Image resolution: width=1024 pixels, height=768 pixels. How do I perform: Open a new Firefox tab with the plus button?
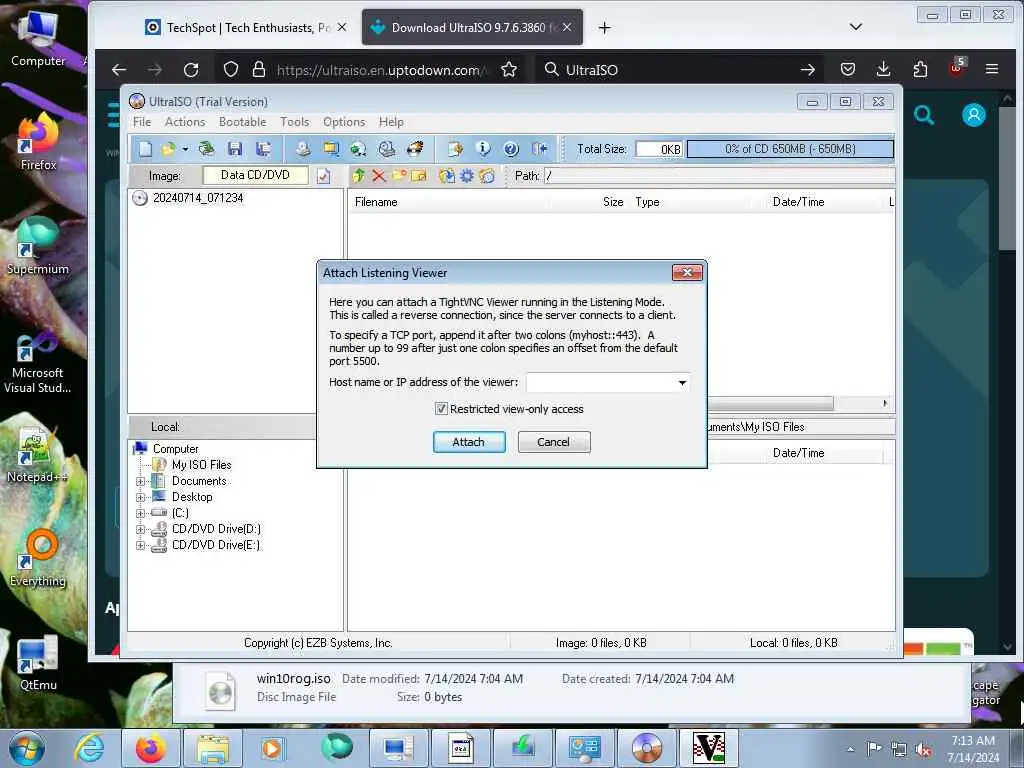[x=605, y=27]
